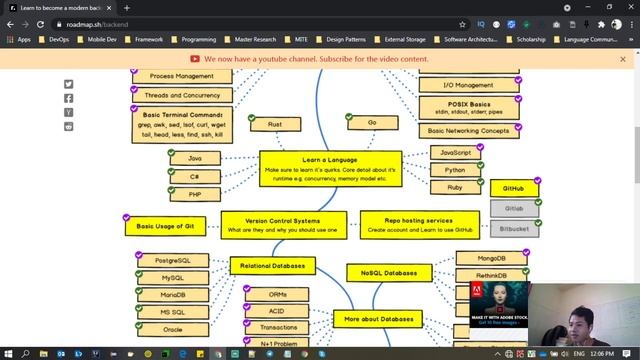Open File Explorer from the taskbar

pyautogui.click(x=43, y=353)
